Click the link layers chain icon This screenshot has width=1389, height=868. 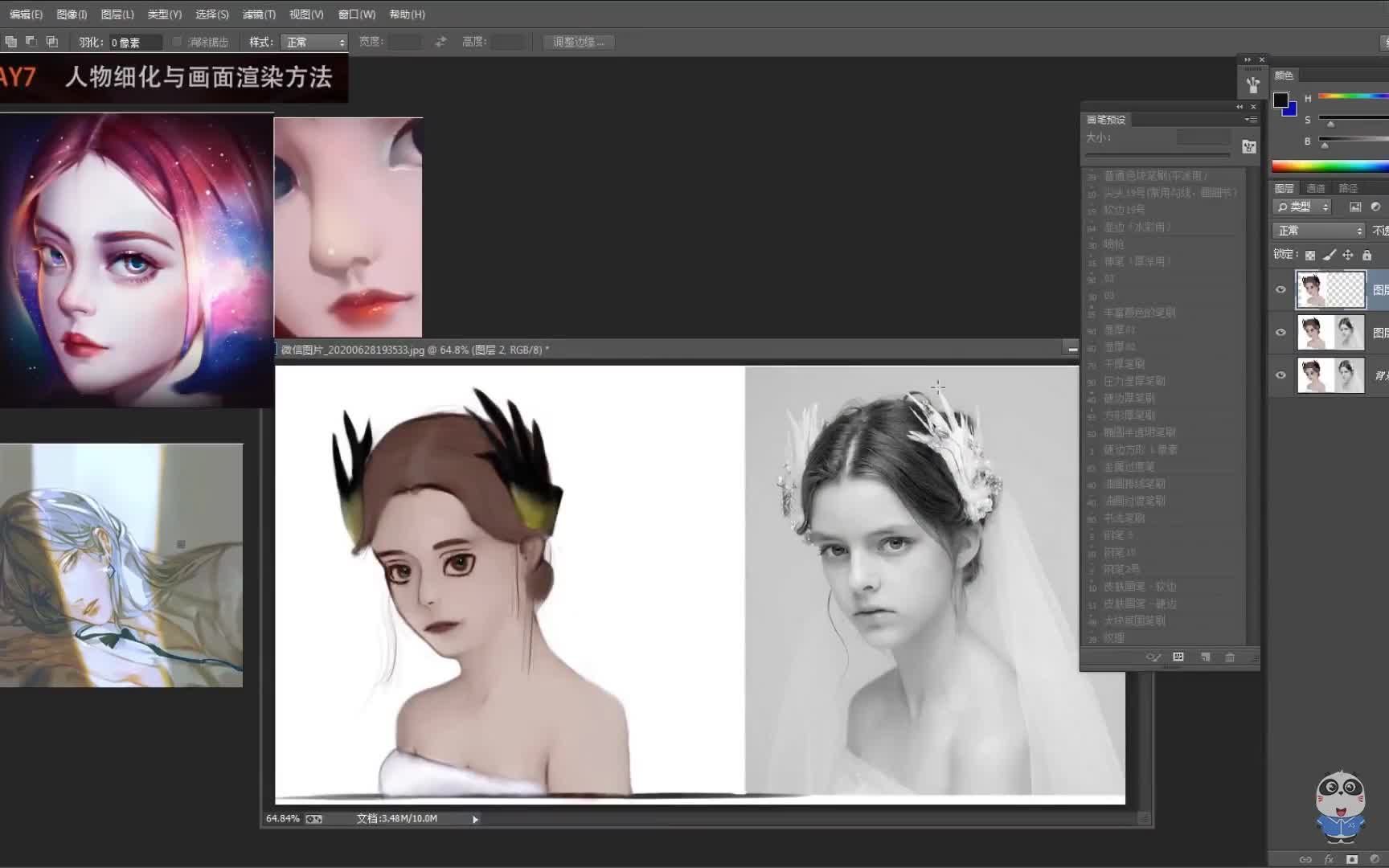(1305, 859)
